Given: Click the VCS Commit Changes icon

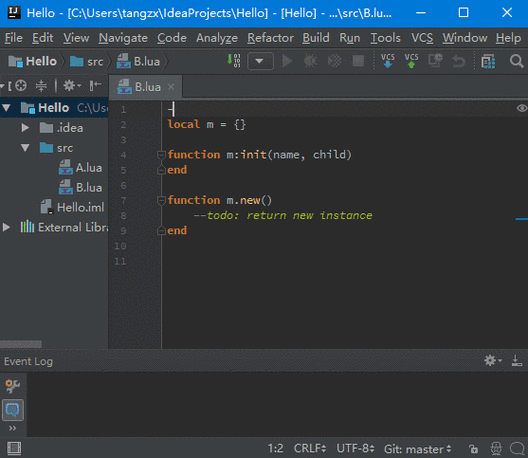Looking at the screenshot, I should [411, 61].
